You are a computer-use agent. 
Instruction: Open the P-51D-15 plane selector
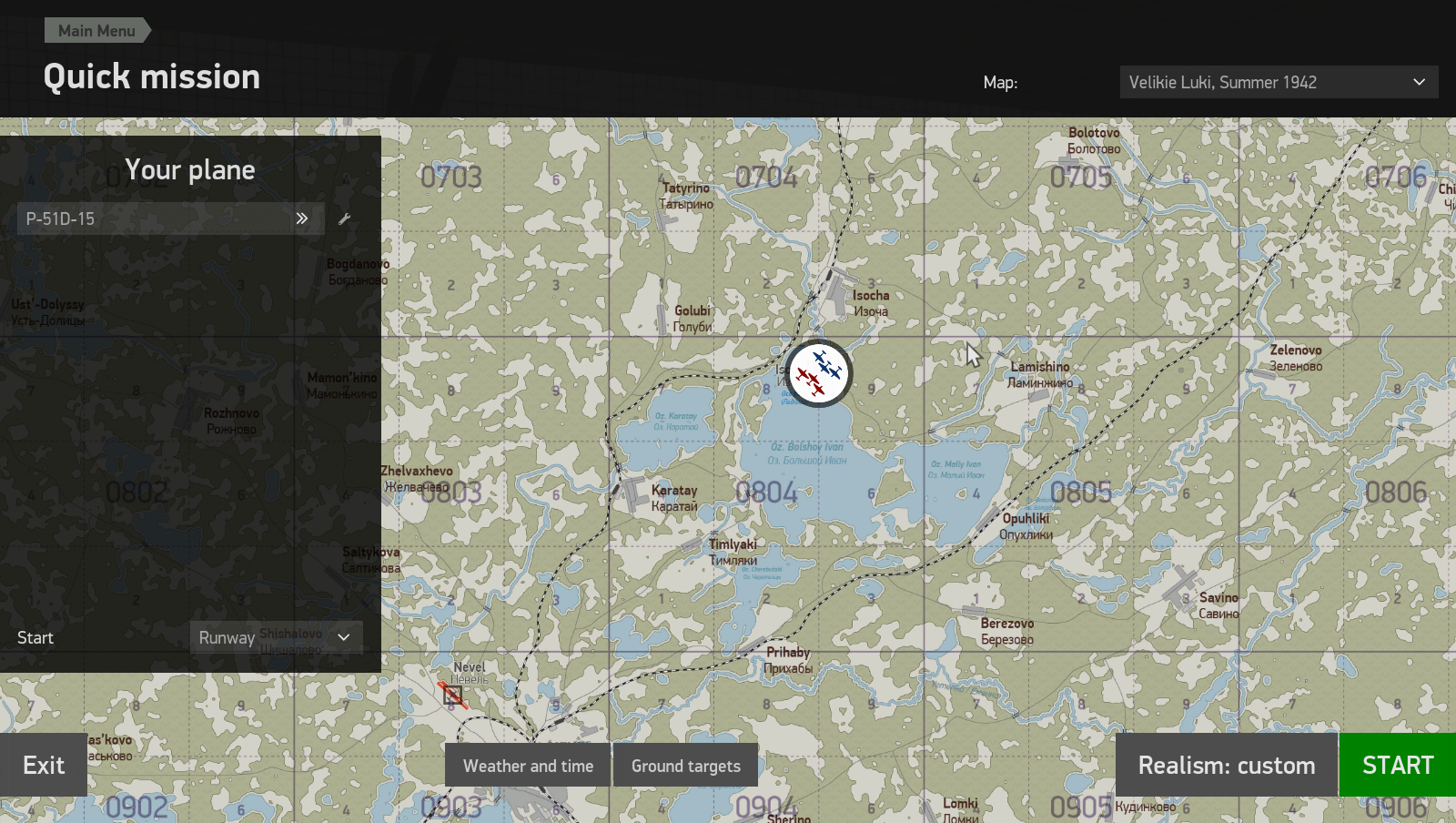coord(170,218)
